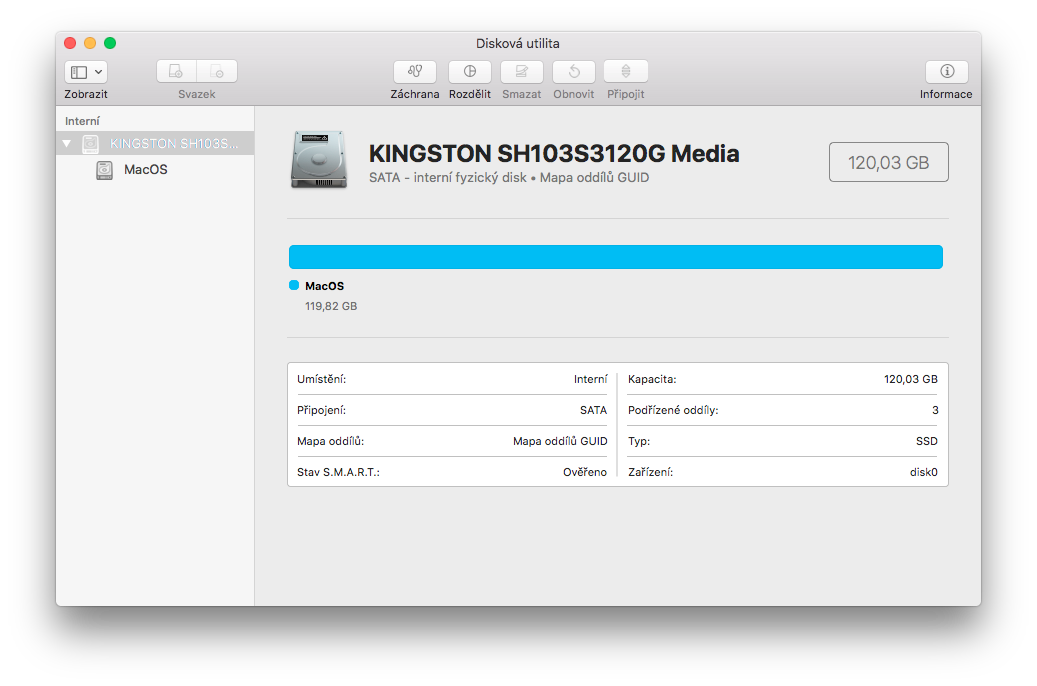Select the MacOS volume in sidebar
1037x686 pixels.
point(155,170)
